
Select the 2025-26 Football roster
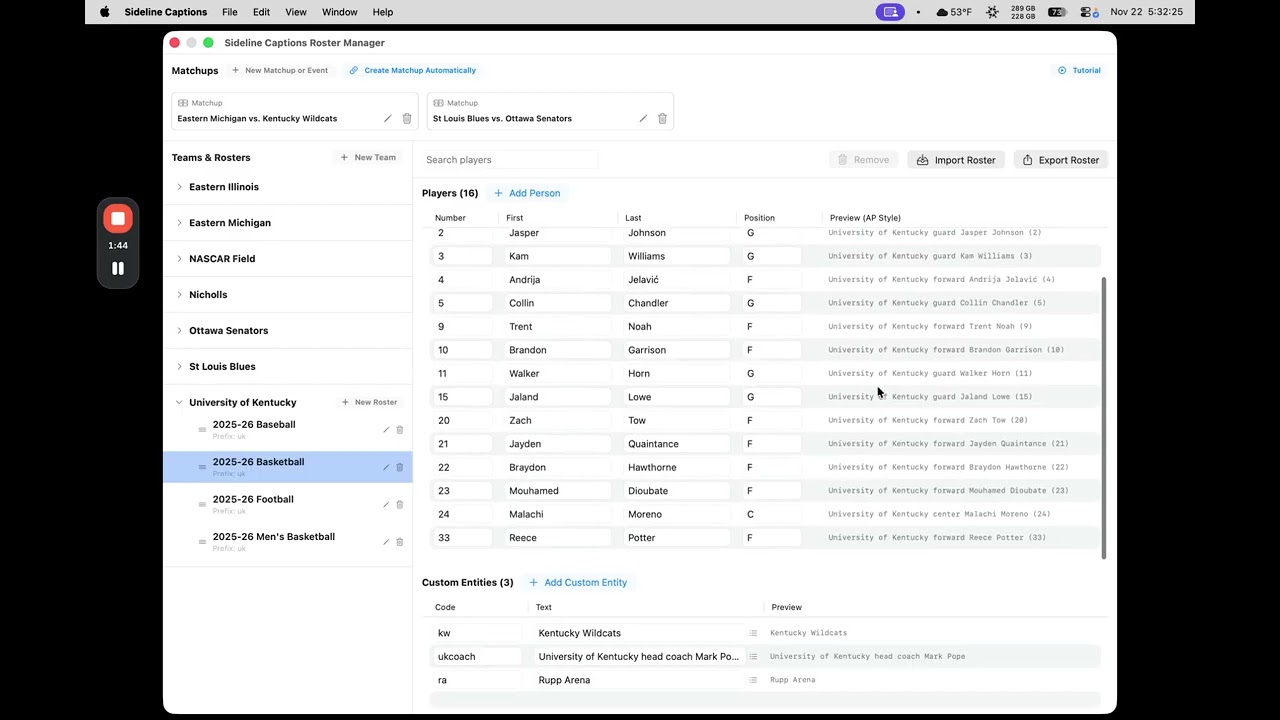pyautogui.click(x=288, y=504)
